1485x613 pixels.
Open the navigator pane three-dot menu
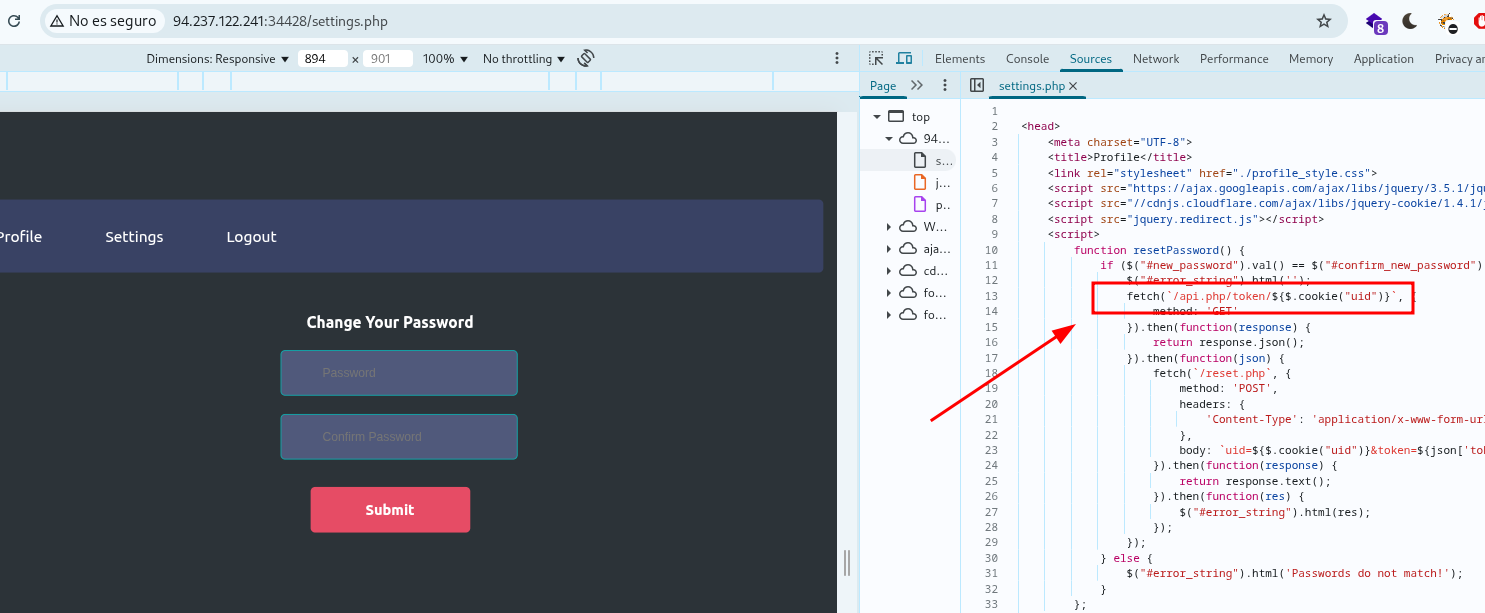pos(944,86)
